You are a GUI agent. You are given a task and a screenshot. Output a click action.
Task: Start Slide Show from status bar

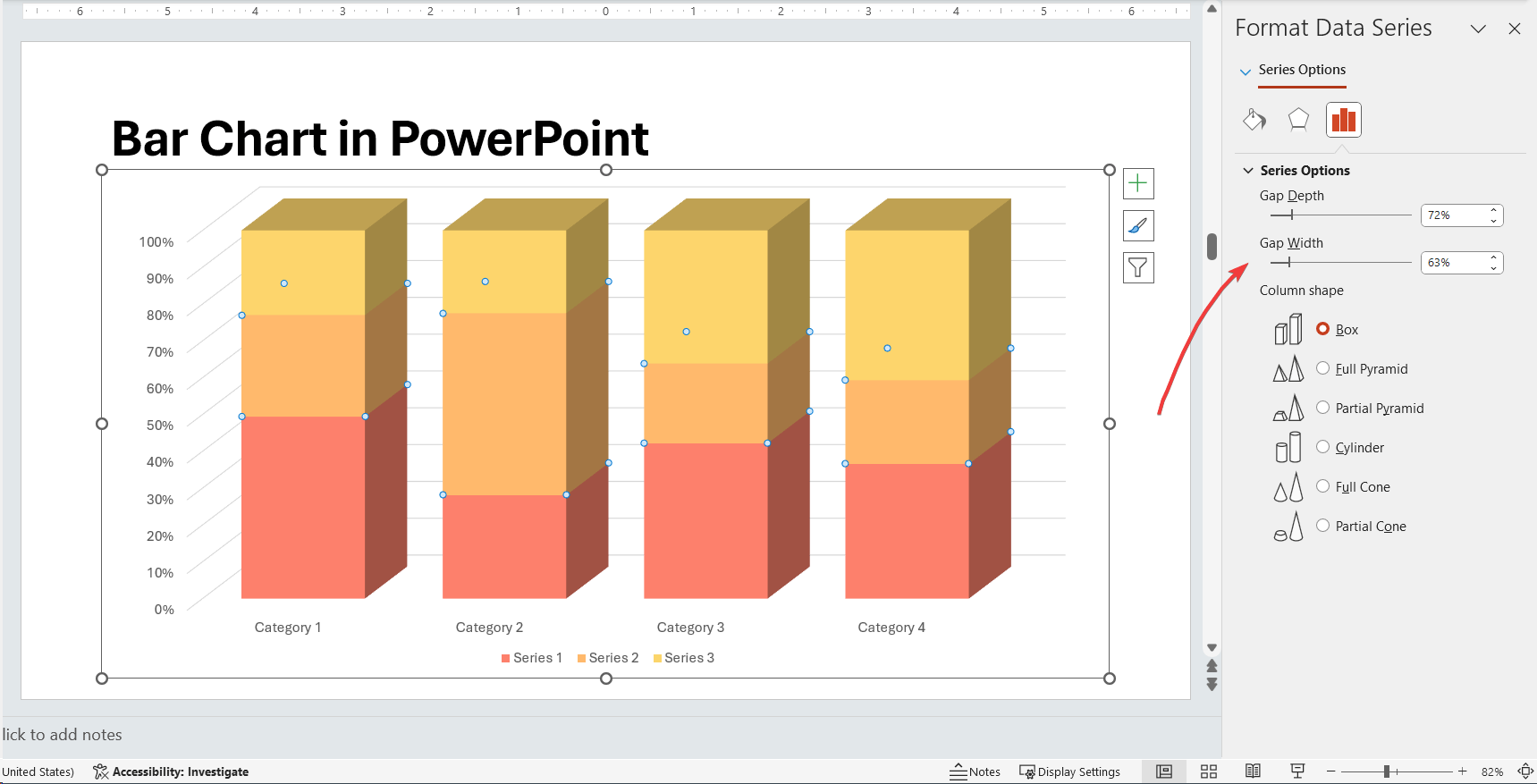click(1297, 771)
